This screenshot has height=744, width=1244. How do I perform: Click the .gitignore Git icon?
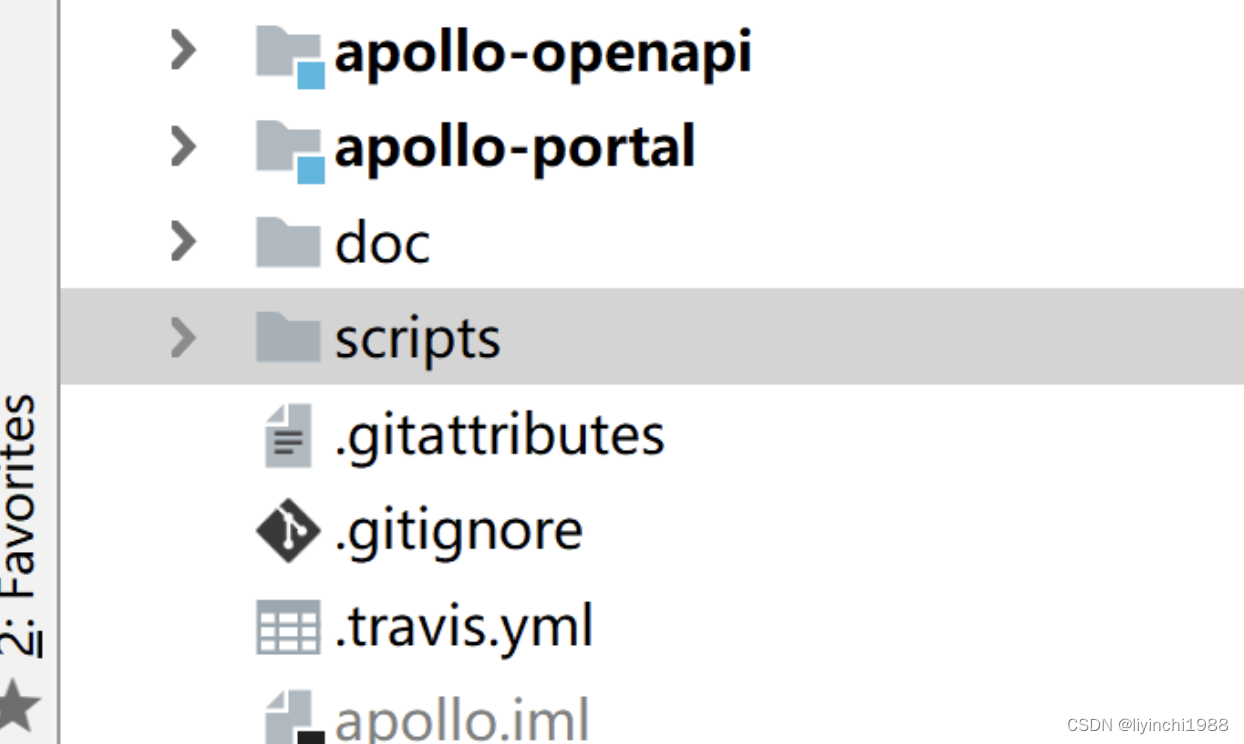coord(287,529)
